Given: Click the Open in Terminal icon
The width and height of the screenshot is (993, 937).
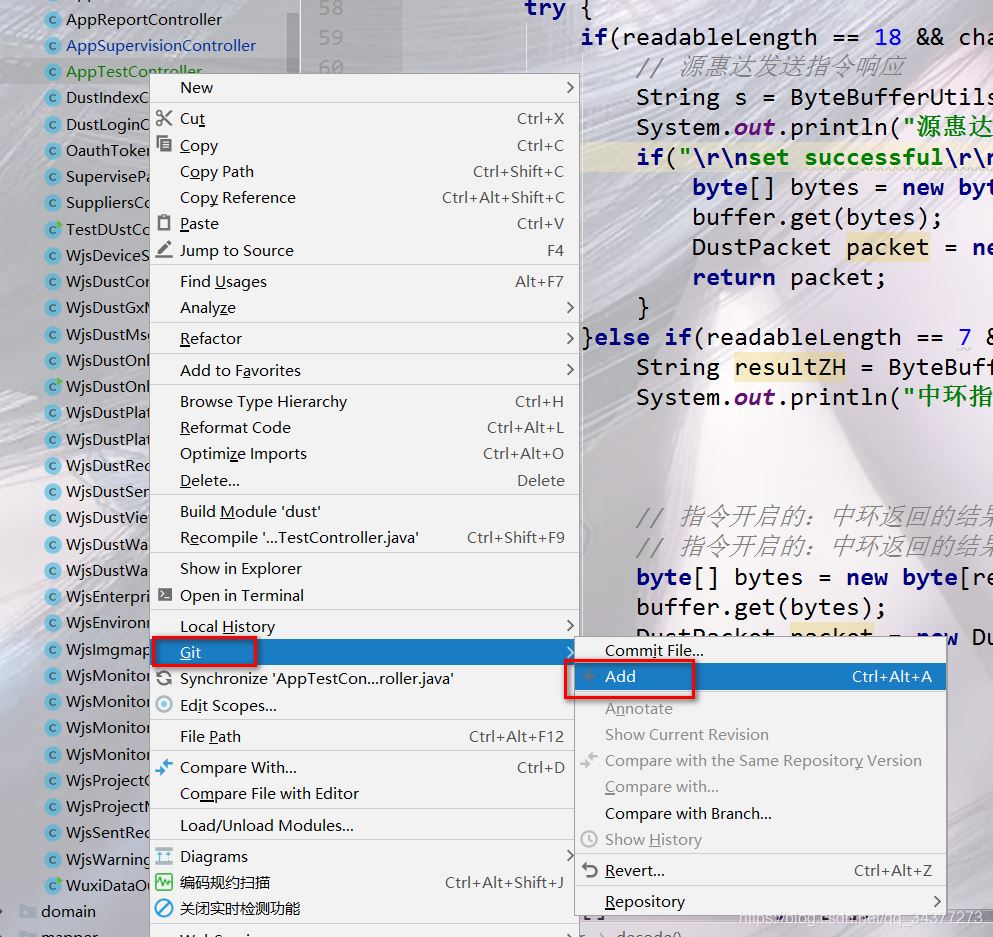Looking at the screenshot, I should pos(164,595).
